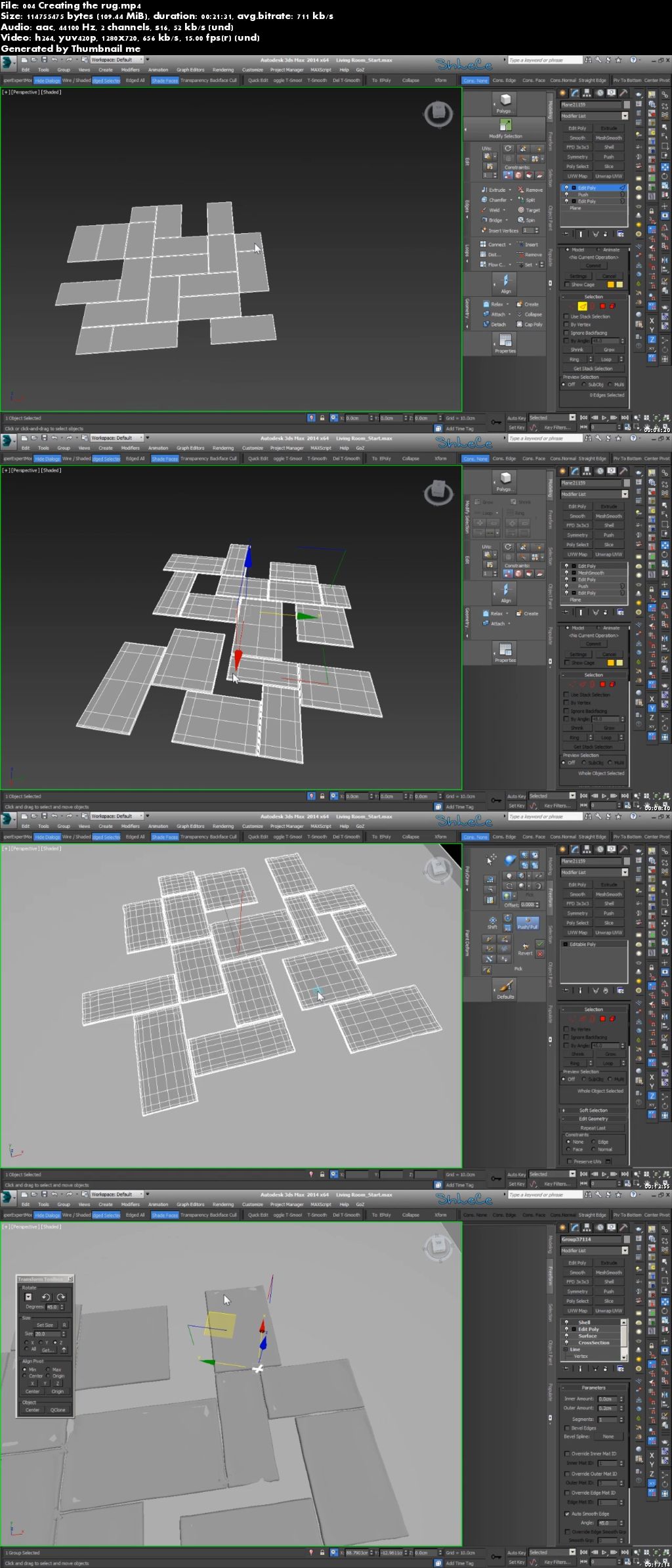The image size is (672, 1568).
Task: In the third frame, open Selected key-mode dropdown
Action: 552,1174
